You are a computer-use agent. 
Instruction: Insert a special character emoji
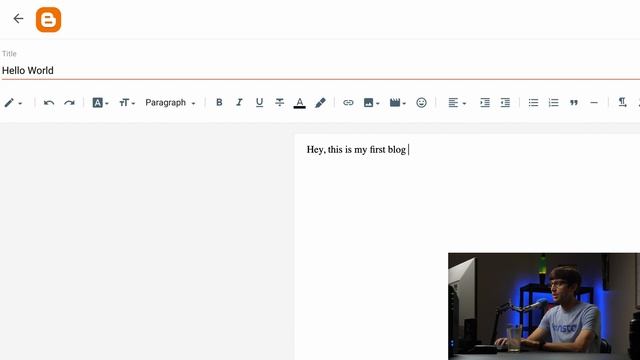tap(421, 102)
